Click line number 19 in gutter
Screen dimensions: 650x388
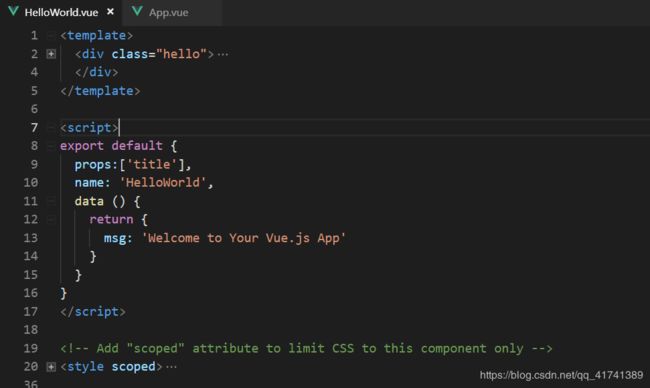coord(31,348)
